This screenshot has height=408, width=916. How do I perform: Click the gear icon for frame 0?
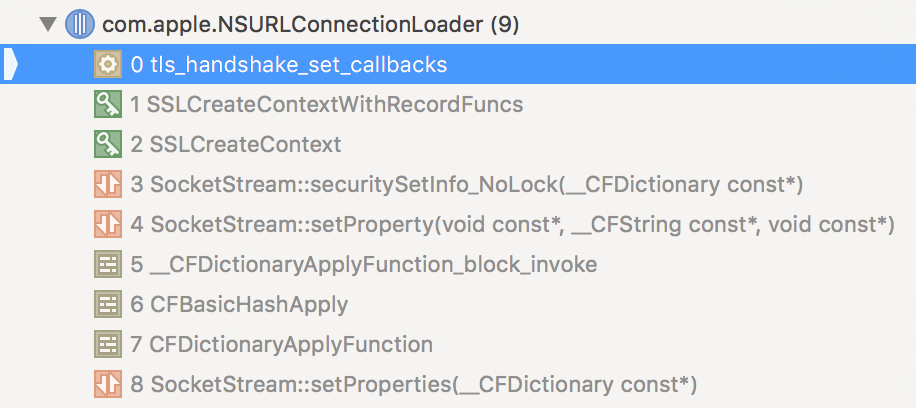click(106, 65)
